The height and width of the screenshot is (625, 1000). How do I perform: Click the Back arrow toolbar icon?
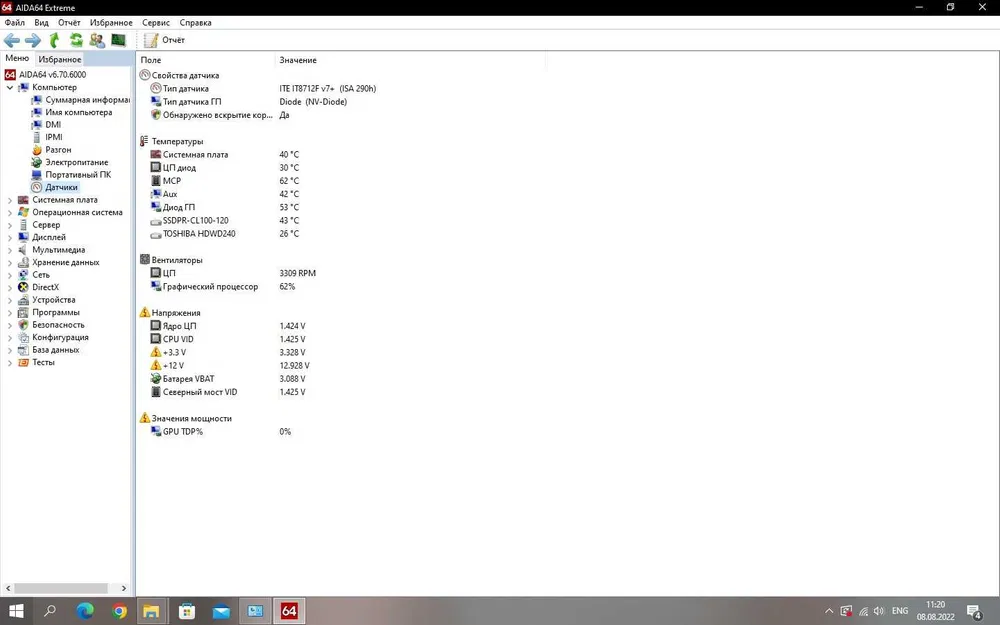(11, 40)
